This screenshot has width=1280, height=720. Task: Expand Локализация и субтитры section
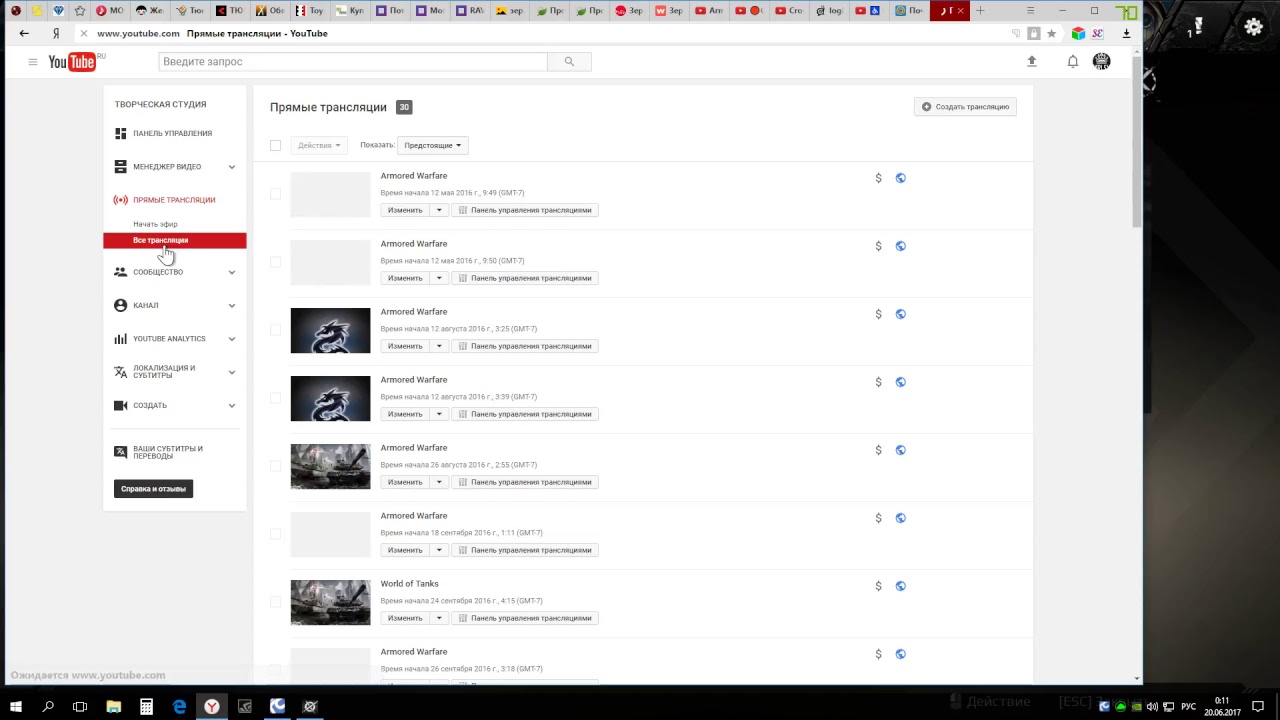231,372
